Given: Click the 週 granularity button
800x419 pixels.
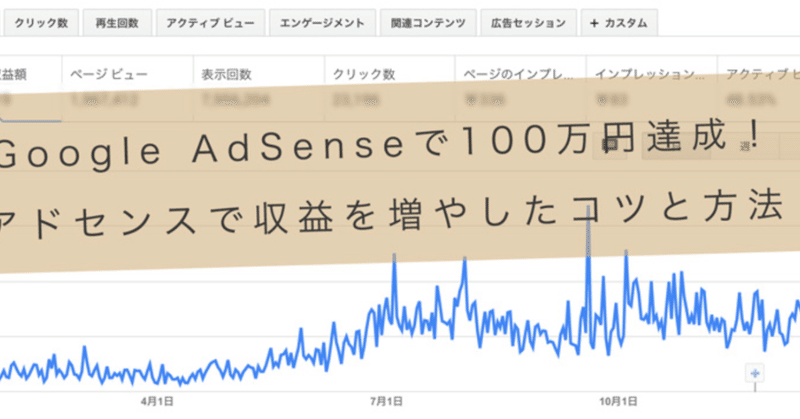Looking at the screenshot, I should (745, 146).
